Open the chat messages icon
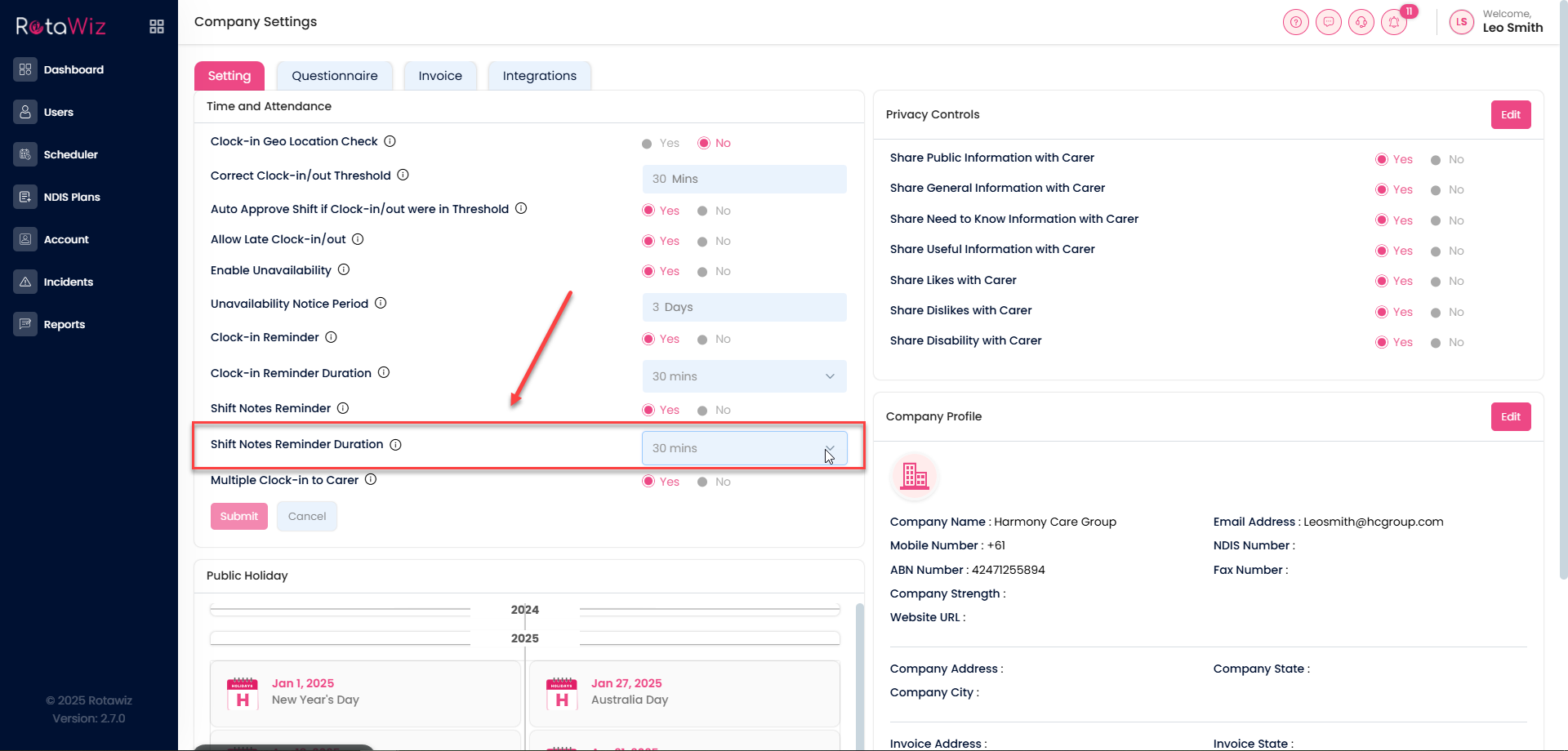This screenshot has height=751, width=1568. click(x=1328, y=22)
